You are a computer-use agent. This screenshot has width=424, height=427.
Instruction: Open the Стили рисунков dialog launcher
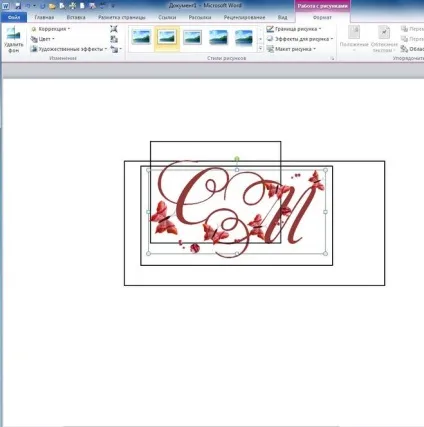[x=332, y=58]
